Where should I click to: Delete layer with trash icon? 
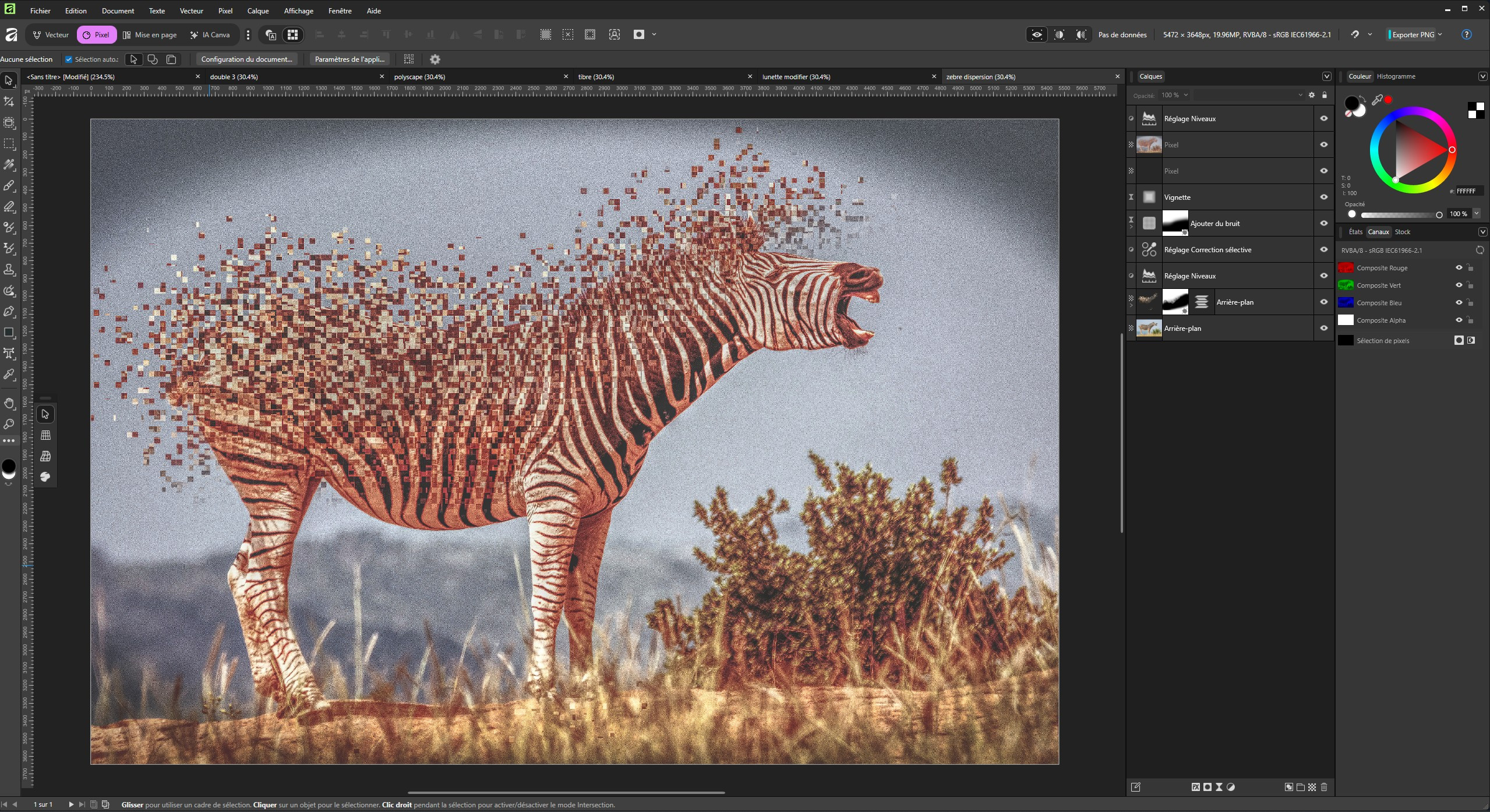[1324, 787]
